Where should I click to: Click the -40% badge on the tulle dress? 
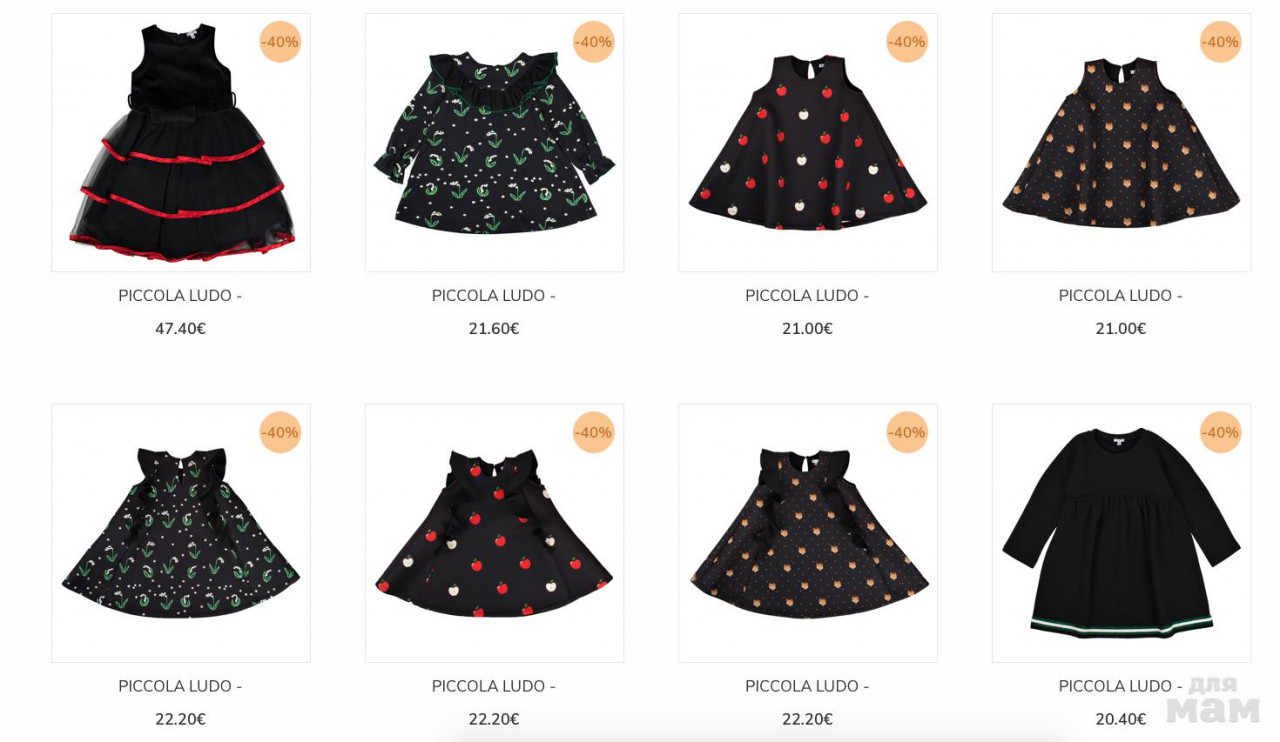tap(280, 42)
